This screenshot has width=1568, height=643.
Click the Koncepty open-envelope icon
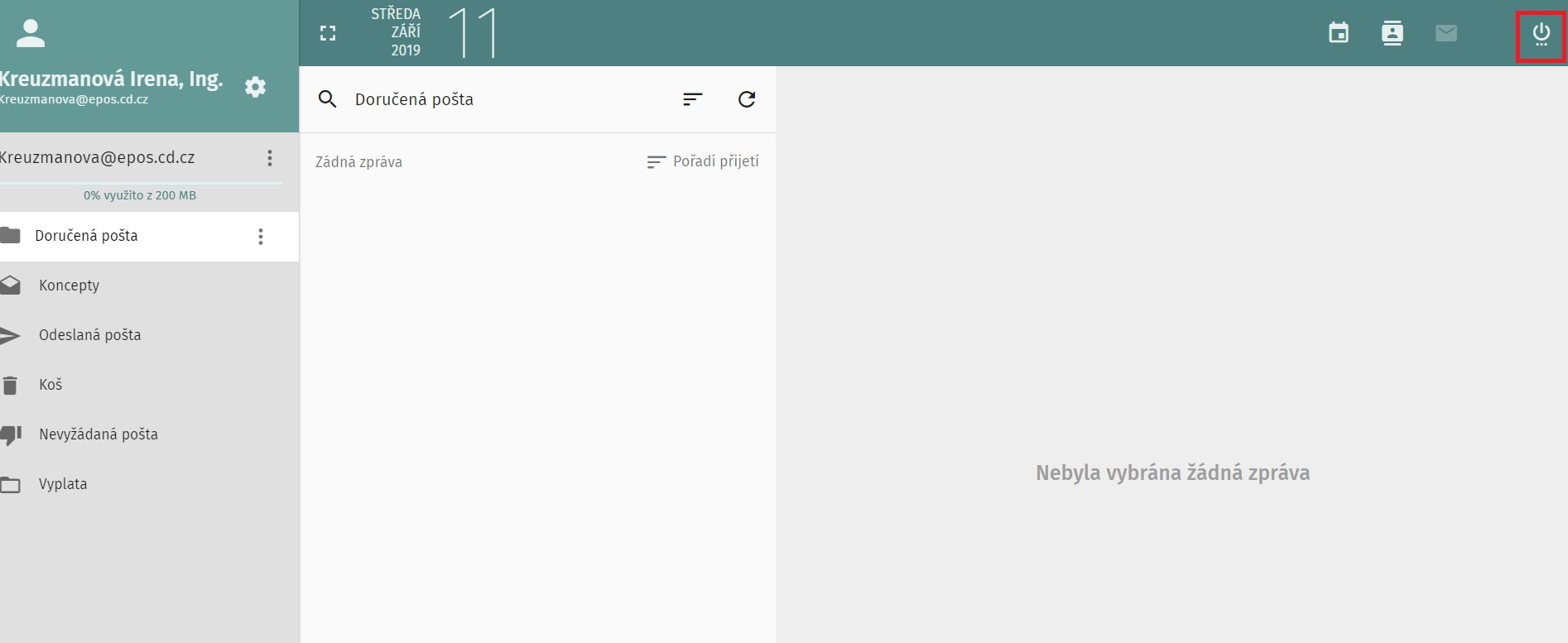(x=10, y=286)
